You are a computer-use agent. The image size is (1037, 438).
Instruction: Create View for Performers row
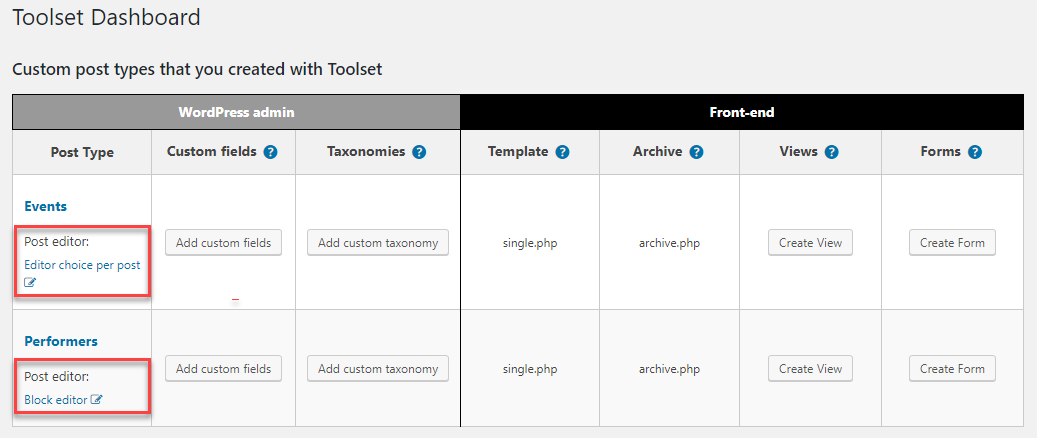pyautogui.click(x=810, y=369)
